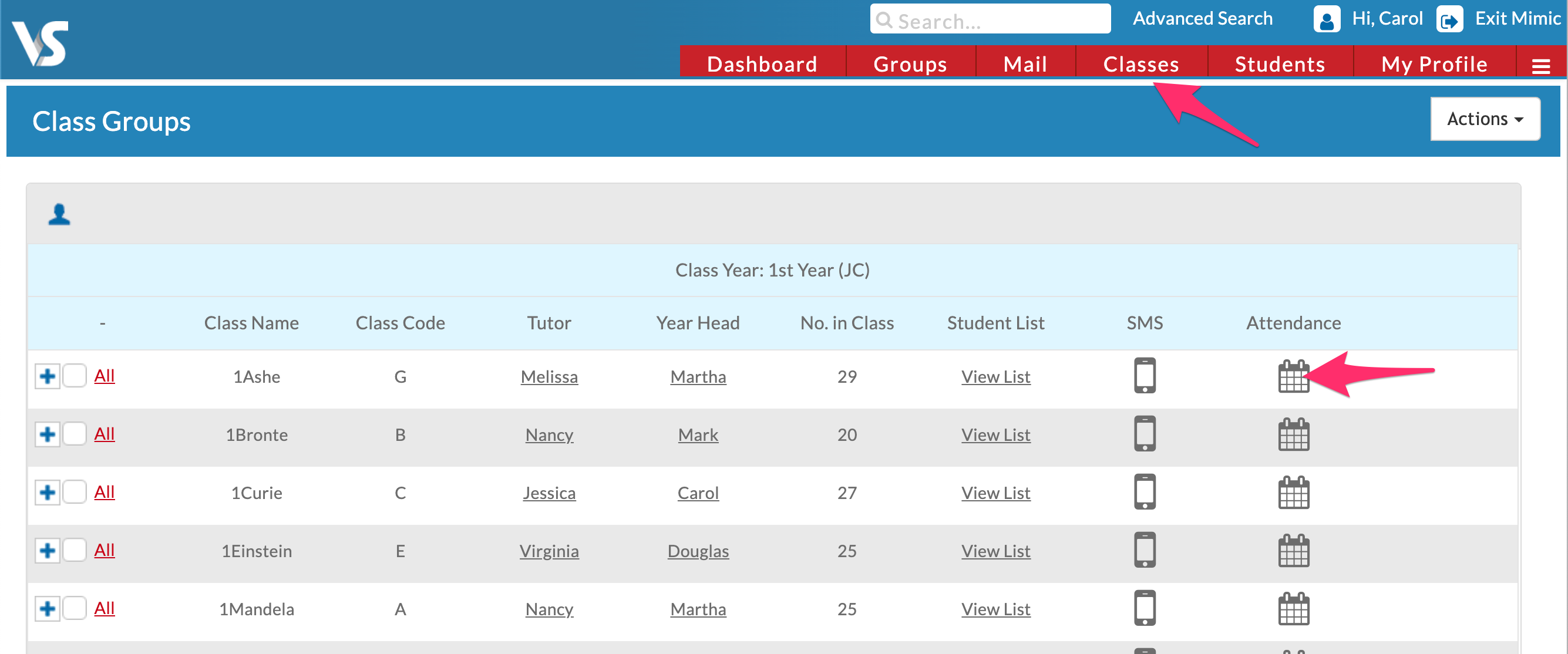Select All link in 1Einstein row
This screenshot has height=654, width=1568.
click(x=104, y=550)
